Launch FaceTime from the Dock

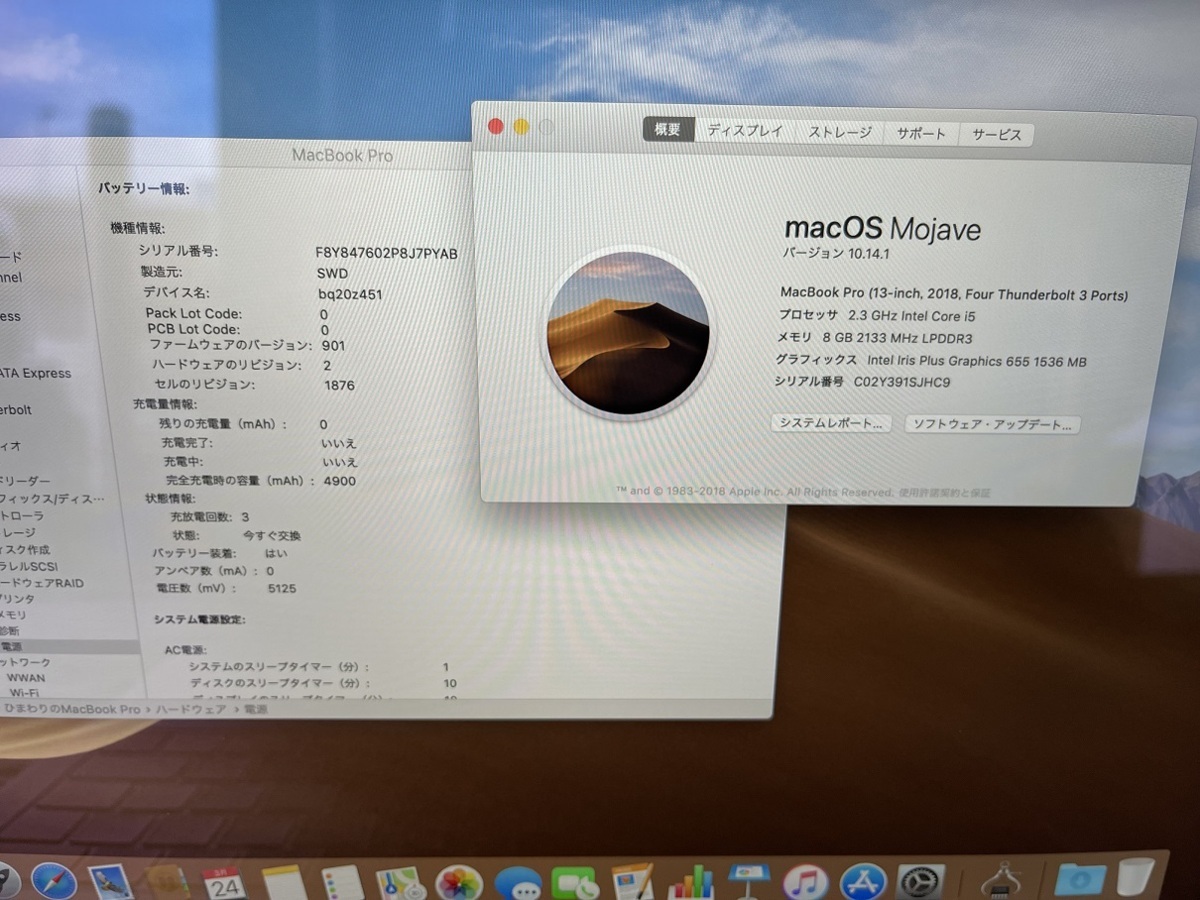[x=575, y=885]
